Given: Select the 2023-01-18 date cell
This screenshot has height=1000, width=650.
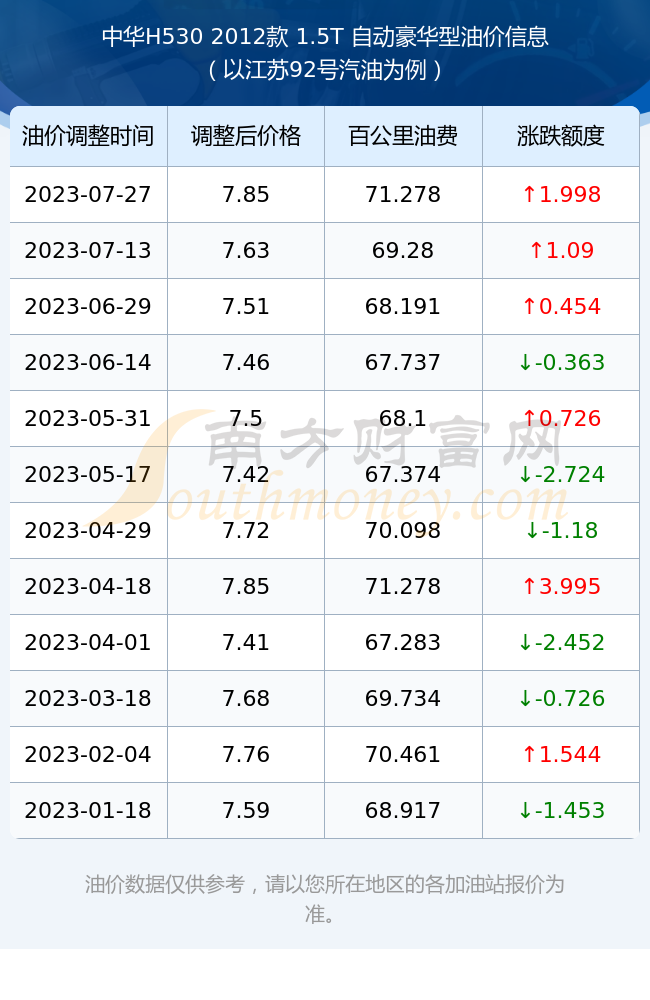Looking at the screenshot, I should pyautogui.click(x=88, y=811).
